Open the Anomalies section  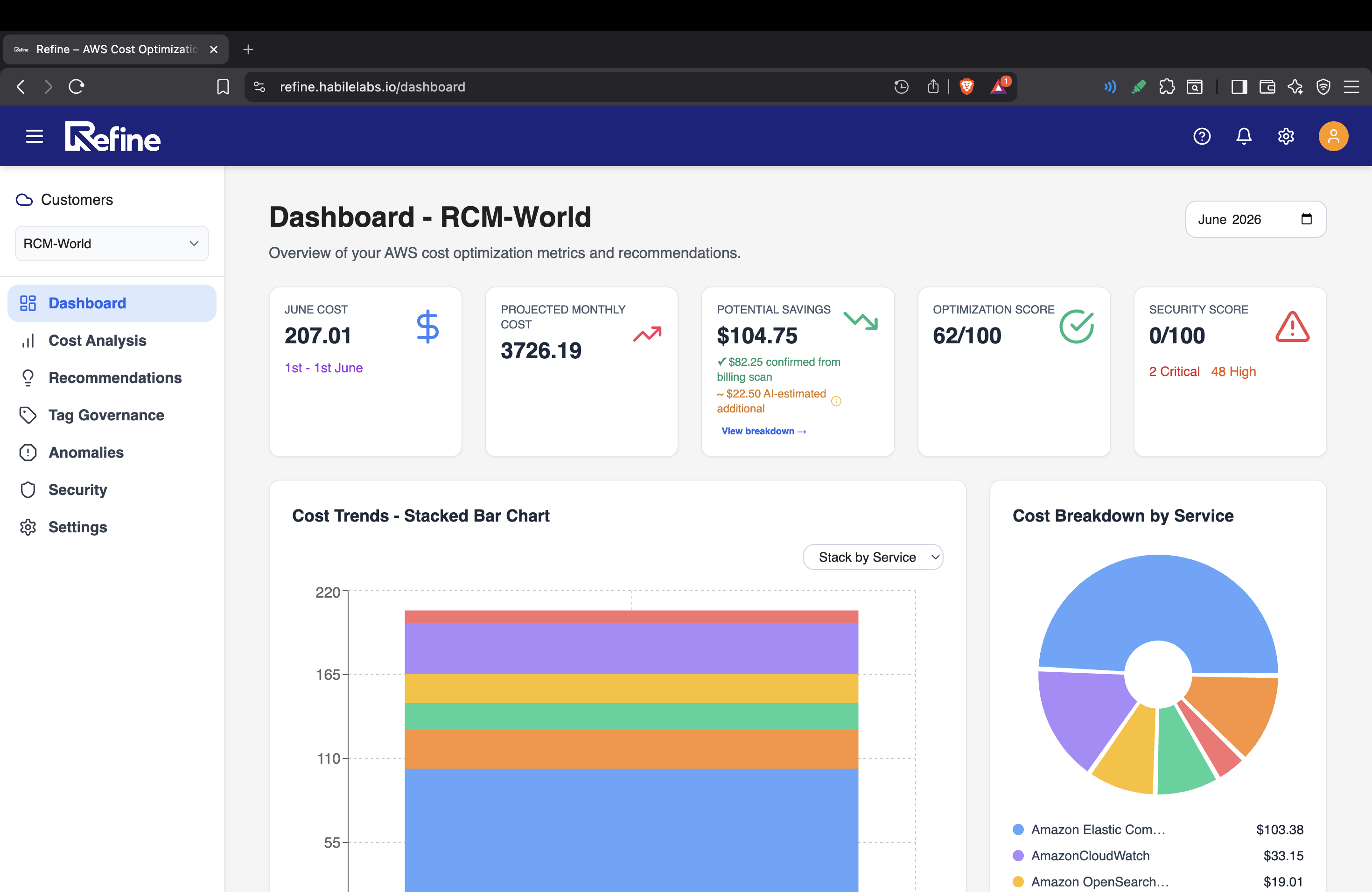(x=112, y=453)
